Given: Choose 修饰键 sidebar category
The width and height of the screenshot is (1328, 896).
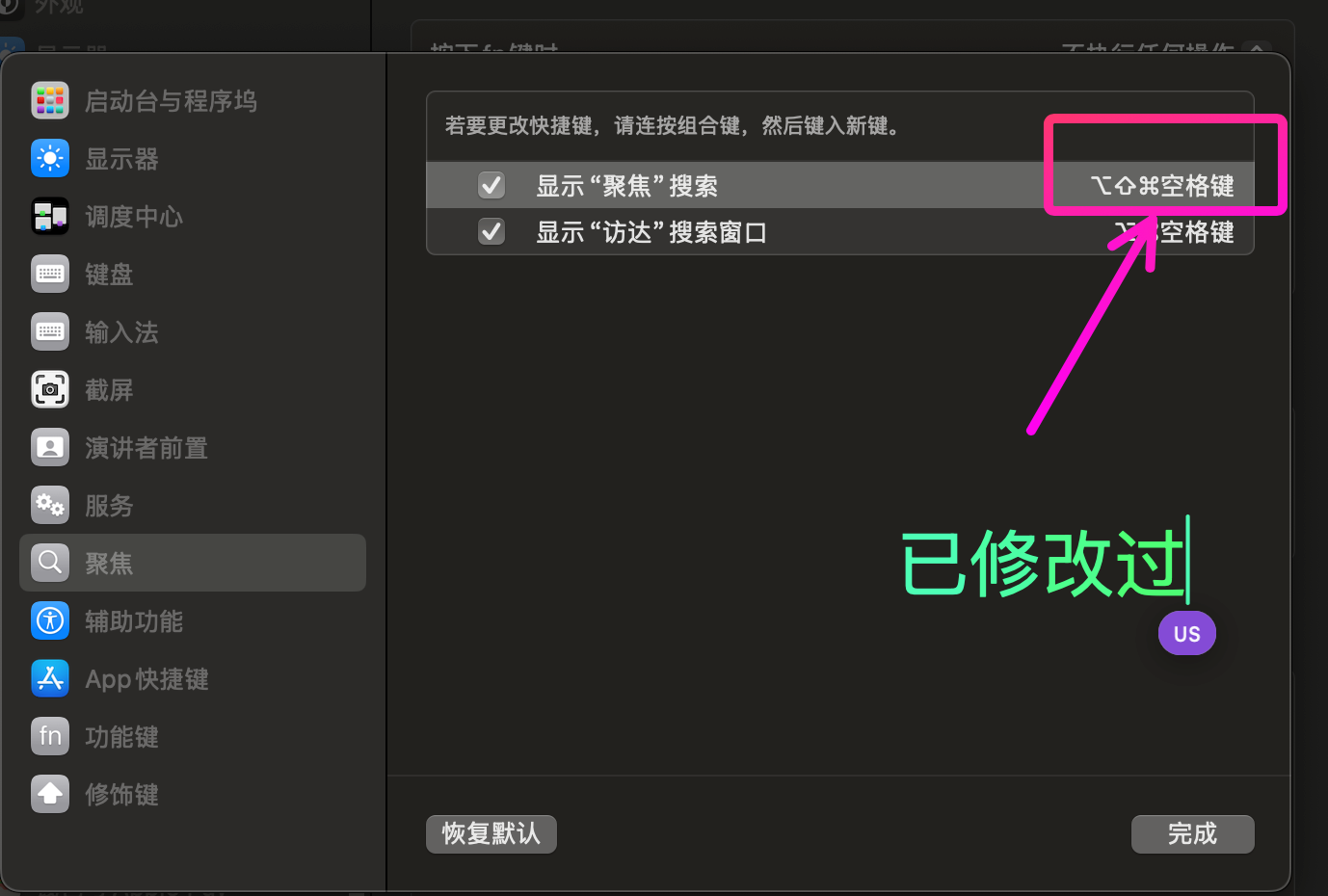Looking at the screenshot, I should click(121, 795).
